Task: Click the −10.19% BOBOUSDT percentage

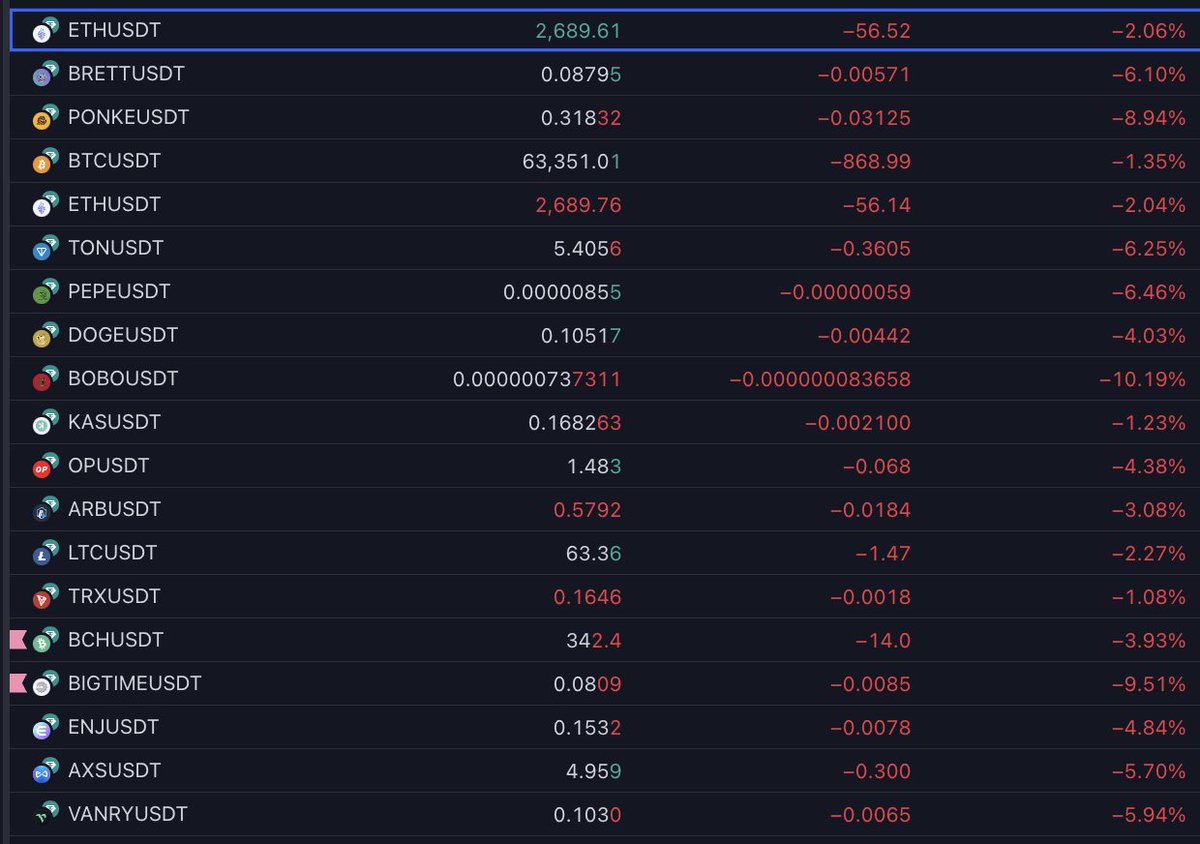Action: [1142, 379]
